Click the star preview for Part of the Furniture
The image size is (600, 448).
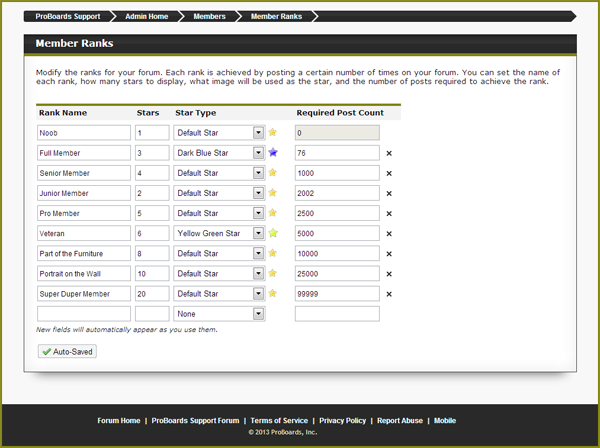[272, 253]
